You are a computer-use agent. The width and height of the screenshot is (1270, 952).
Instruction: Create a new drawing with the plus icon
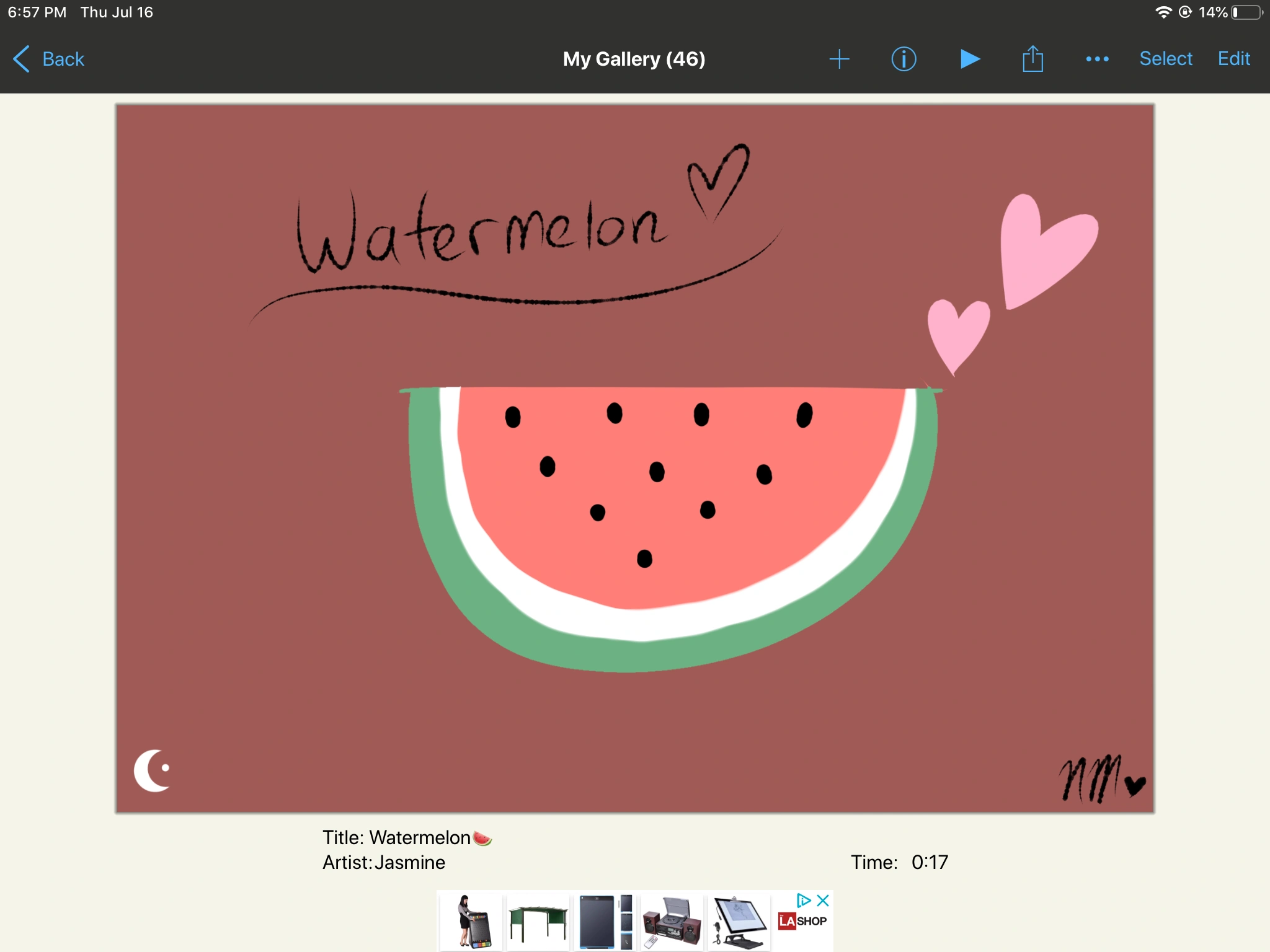pyautogui.click(x=839, y=59)
